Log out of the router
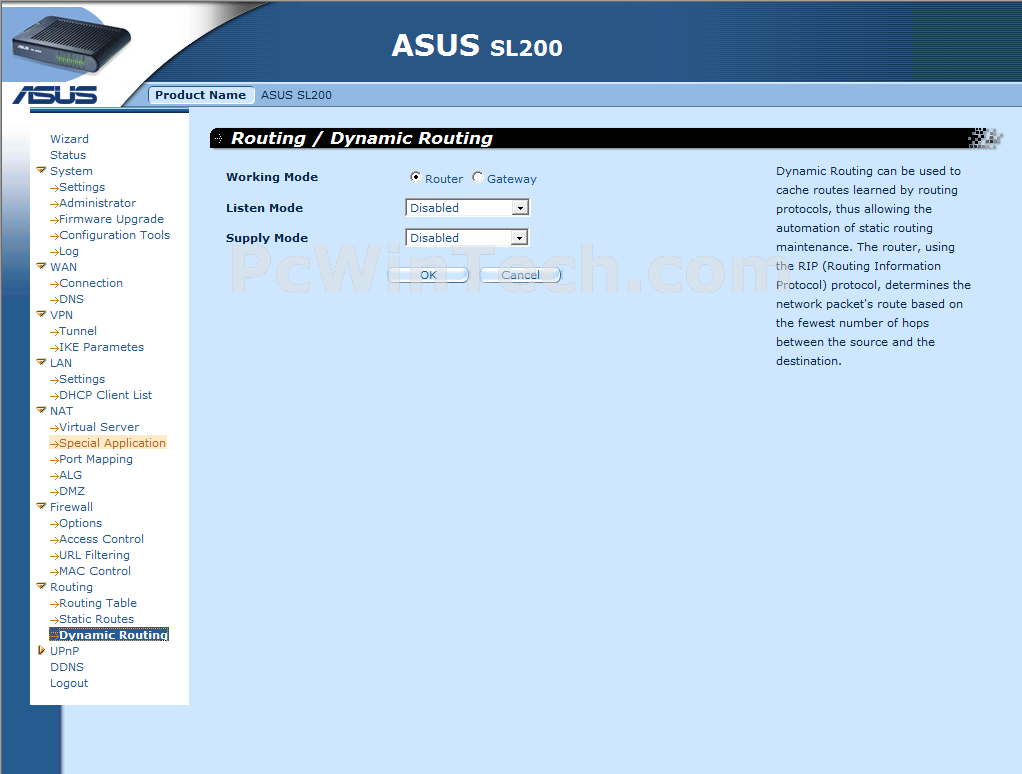The height and width of the screenshot is (774, 1022). [69, 683]
